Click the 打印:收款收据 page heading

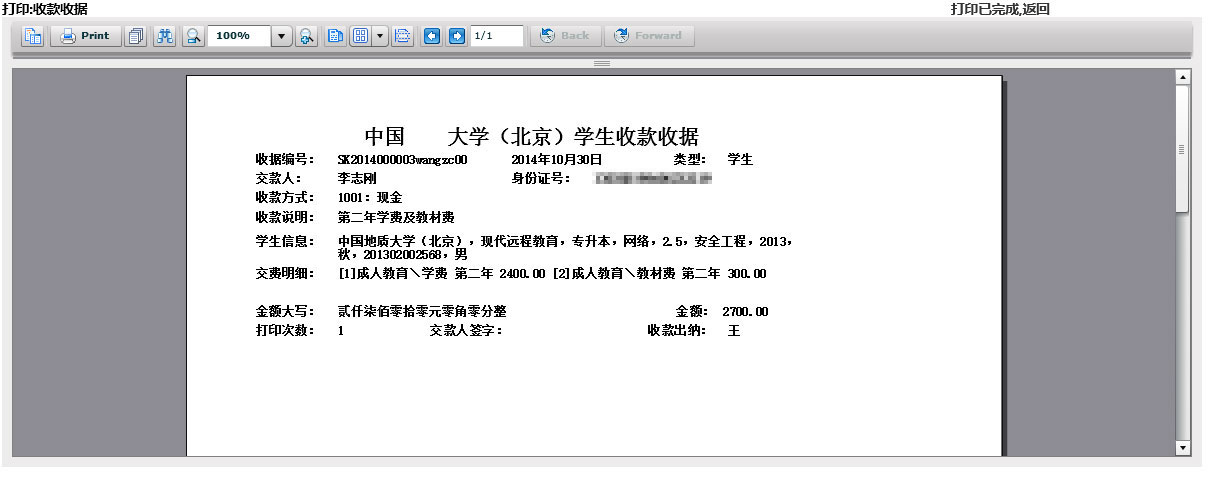tap(45, 9)
